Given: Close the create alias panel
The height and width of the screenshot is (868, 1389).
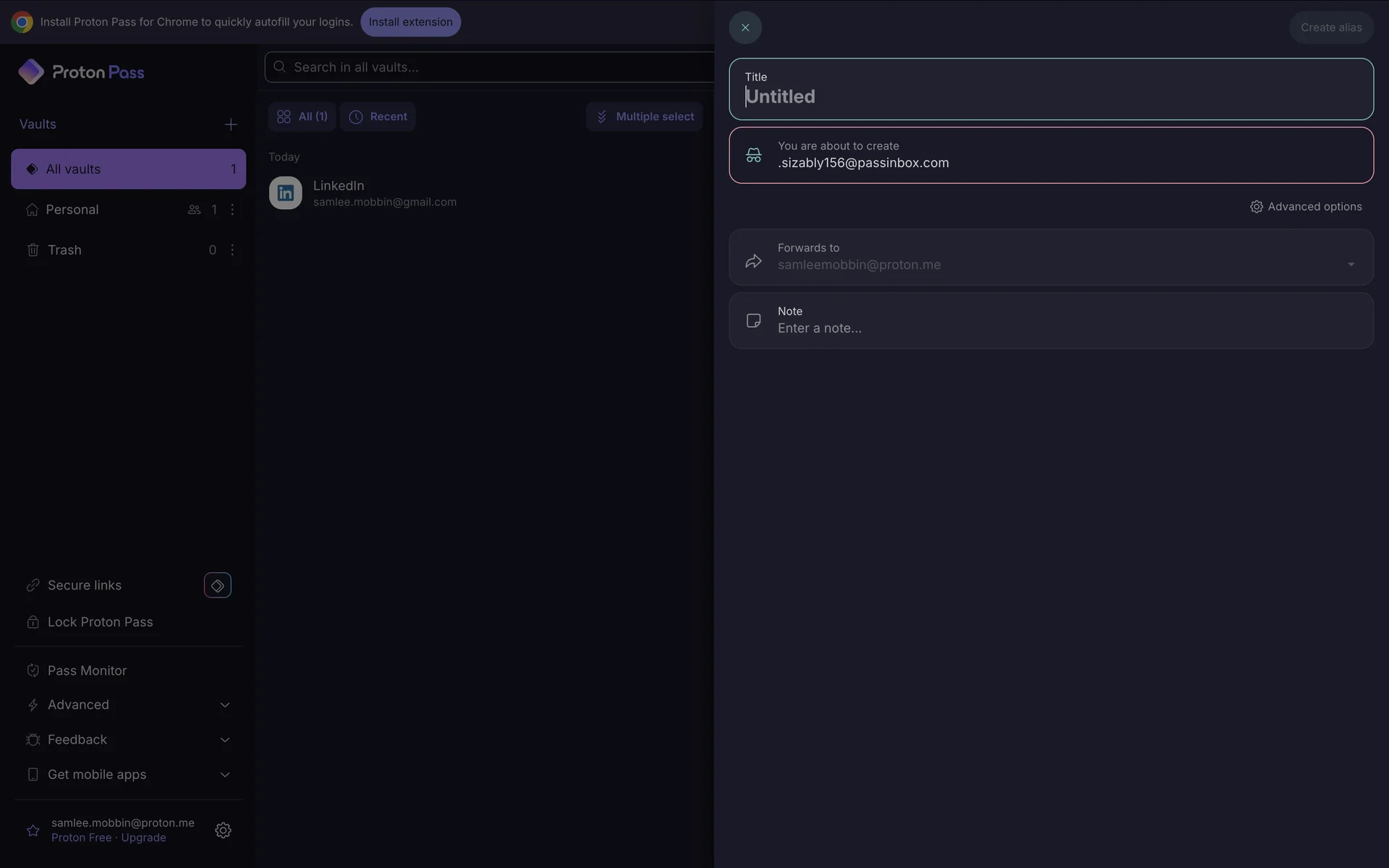Looking at the screenshot, I should coord(745,27).
